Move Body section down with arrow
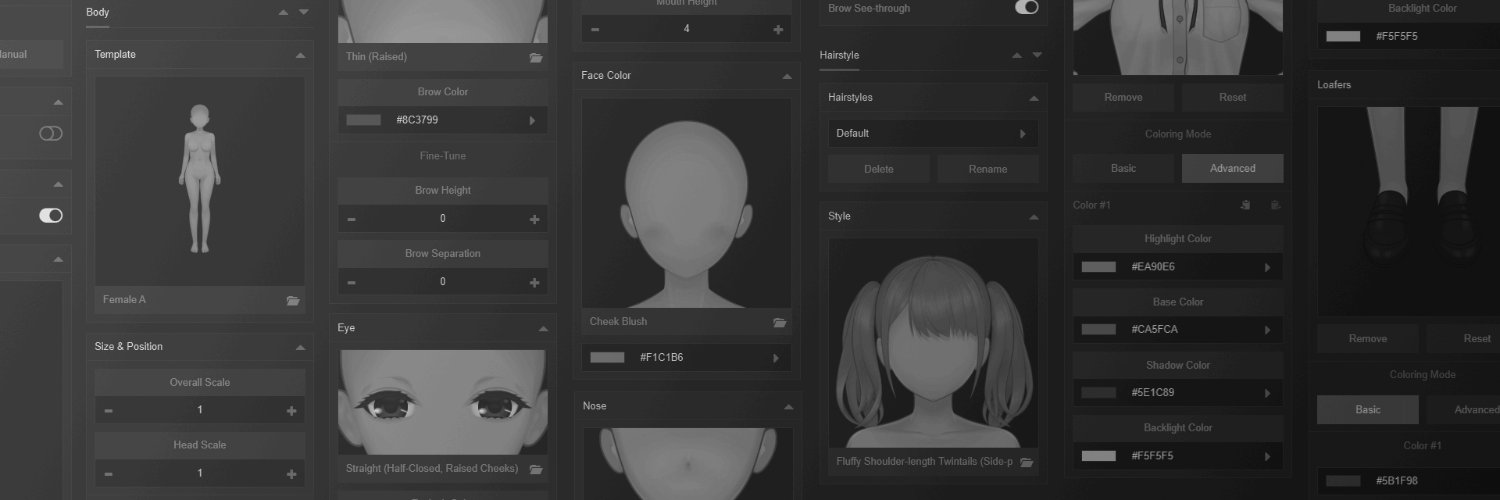Image resolution: width=1500 pixels, height=500 pixels. 303,13
